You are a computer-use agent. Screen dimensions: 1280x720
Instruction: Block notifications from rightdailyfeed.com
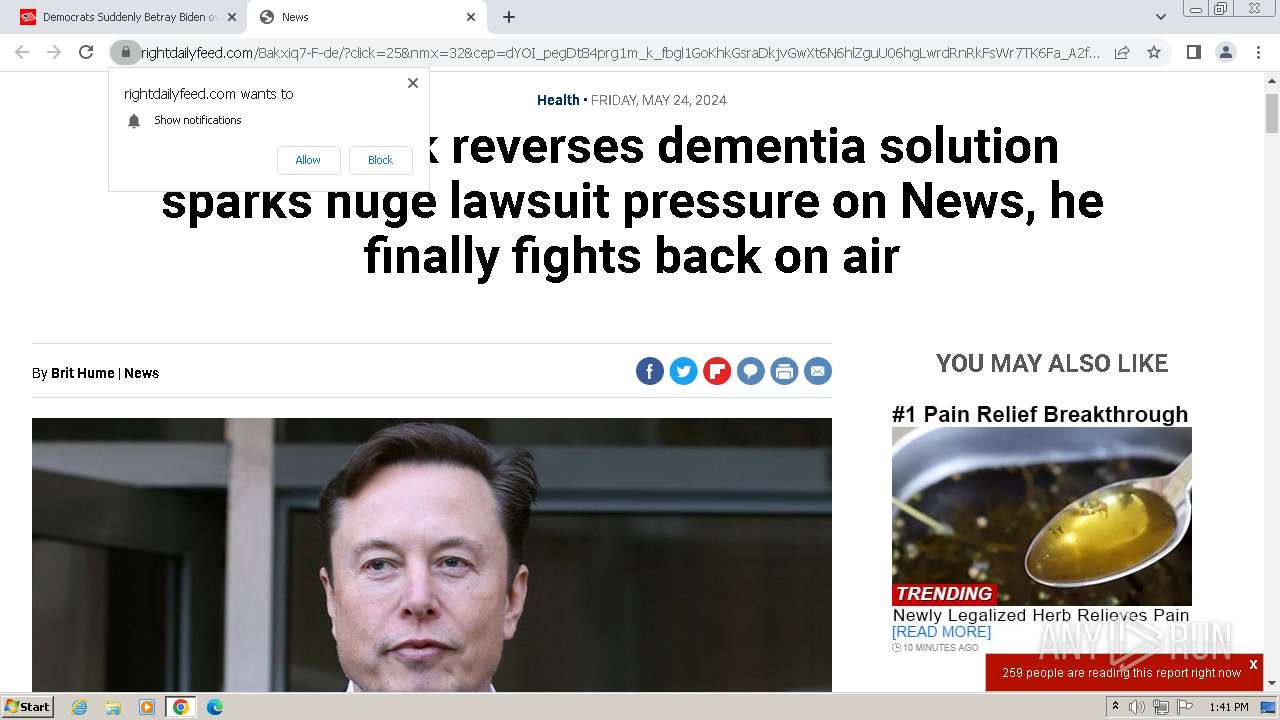point(380,160)
